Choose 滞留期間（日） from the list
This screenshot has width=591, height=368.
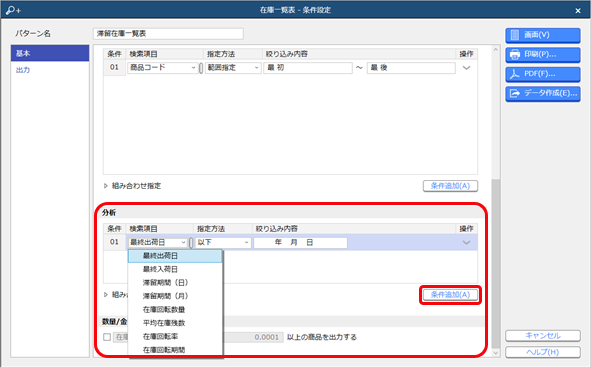click(x=175, y=283)
